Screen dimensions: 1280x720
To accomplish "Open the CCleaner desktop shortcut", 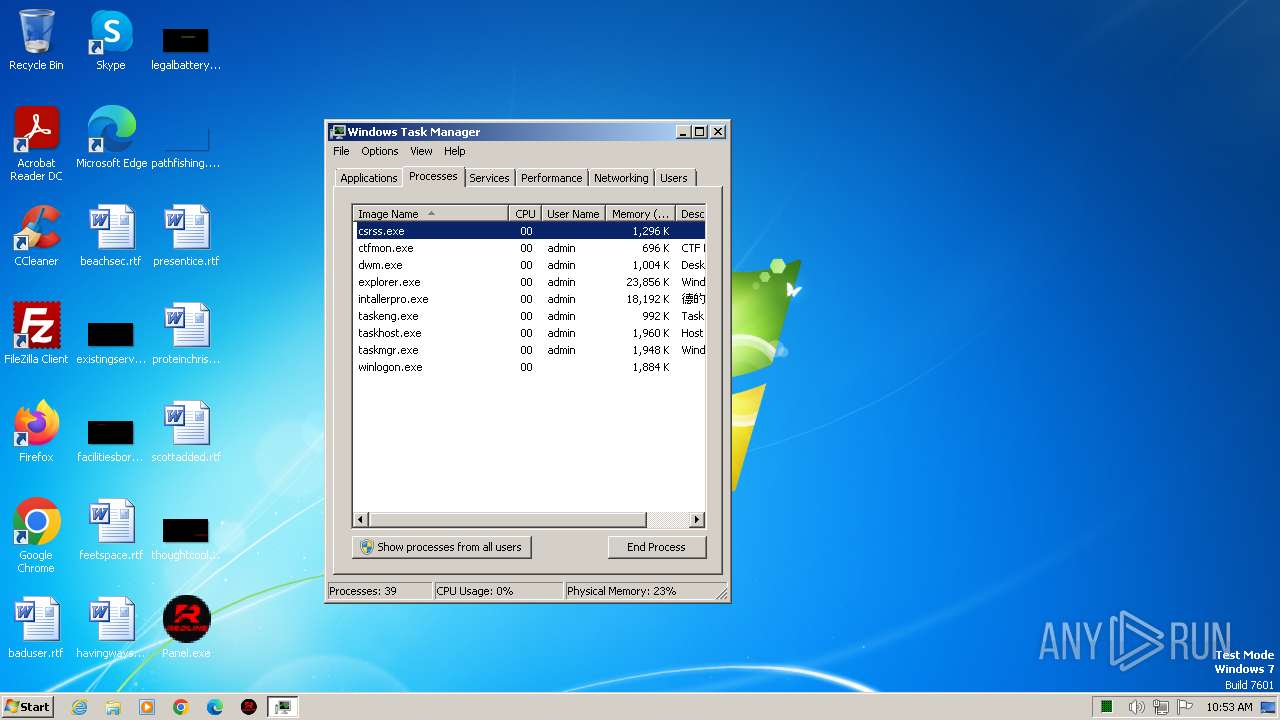I will point(36,235).
